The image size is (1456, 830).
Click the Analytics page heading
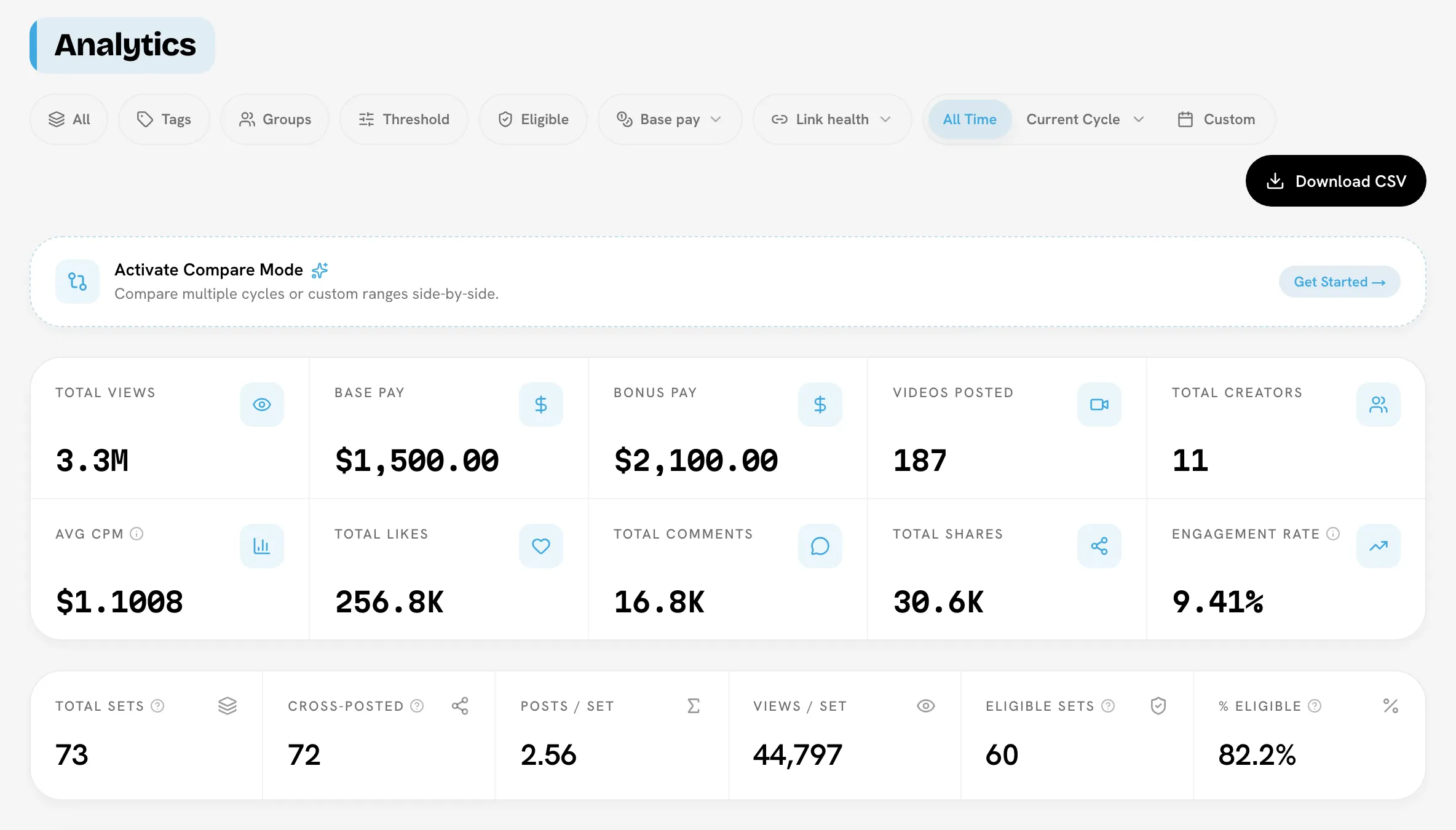coord(125,45)
